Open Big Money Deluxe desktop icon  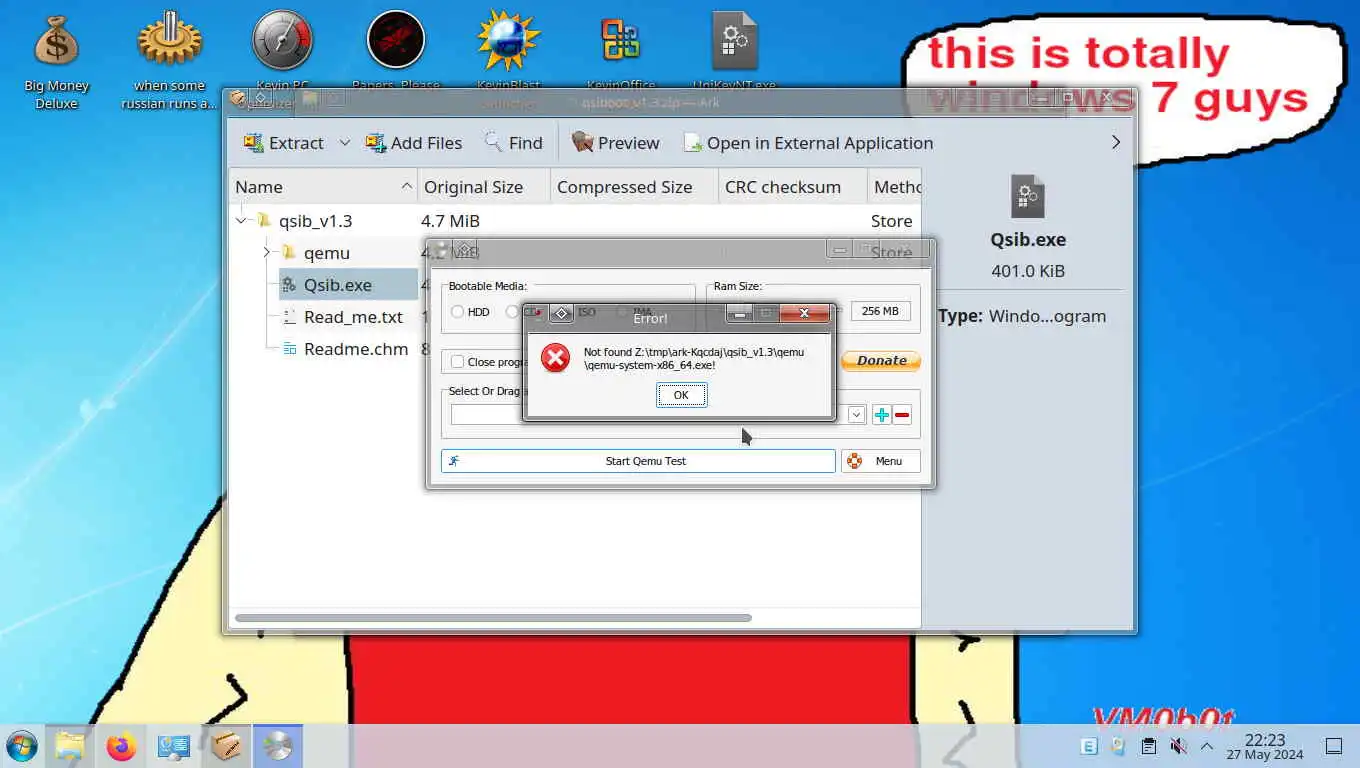pos(56,60)
